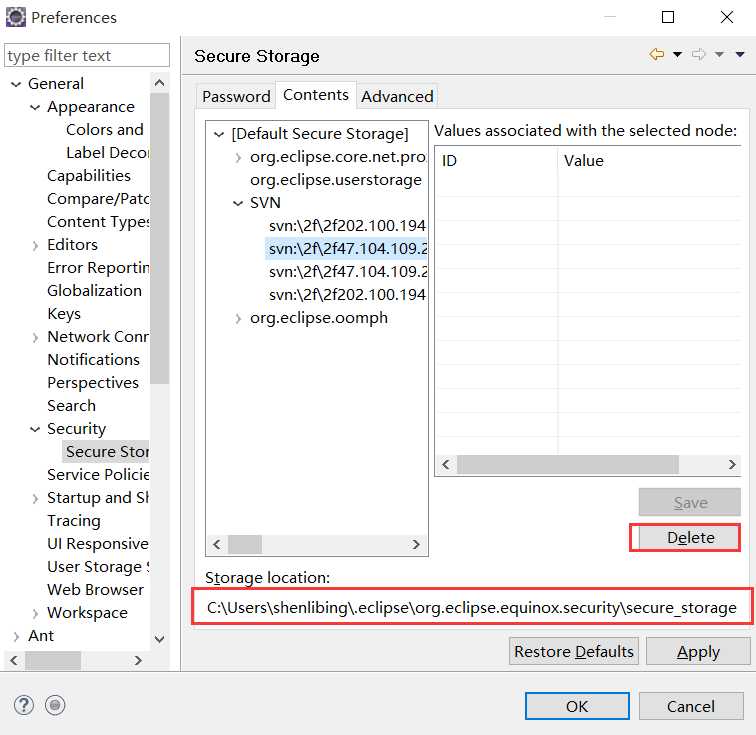The image size is (756, 735).
Task: Expand the Workspace tree node
Action: pyautogui.click(x=35, y=613)
